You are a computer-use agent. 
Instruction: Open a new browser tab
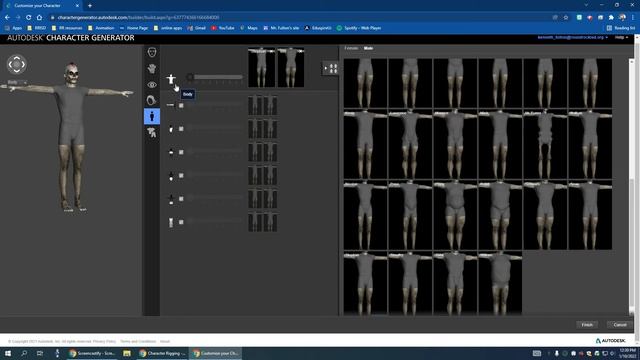(x=90, y=6)
